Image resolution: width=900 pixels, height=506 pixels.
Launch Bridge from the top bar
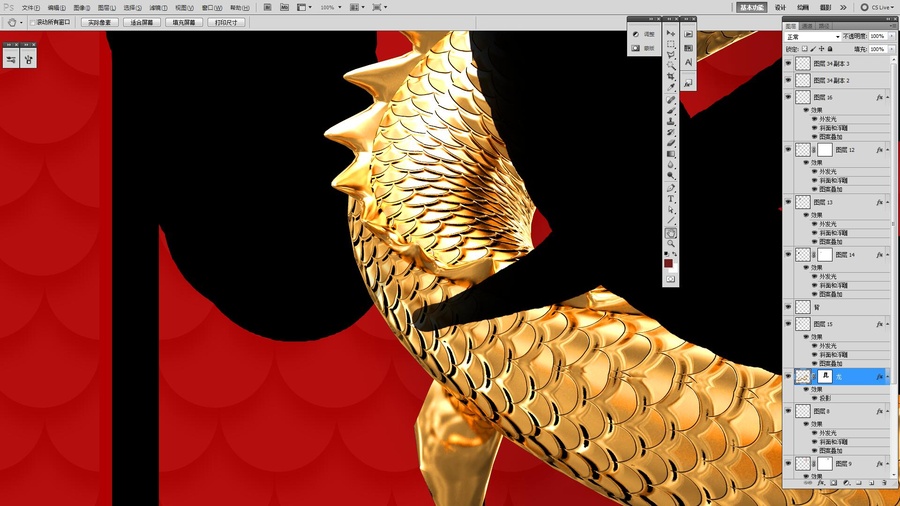(267, 7)
